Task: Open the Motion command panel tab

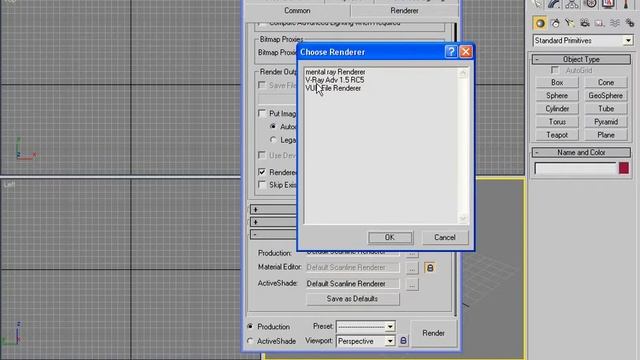Action: pyautogui.click(x=590, y=4)
